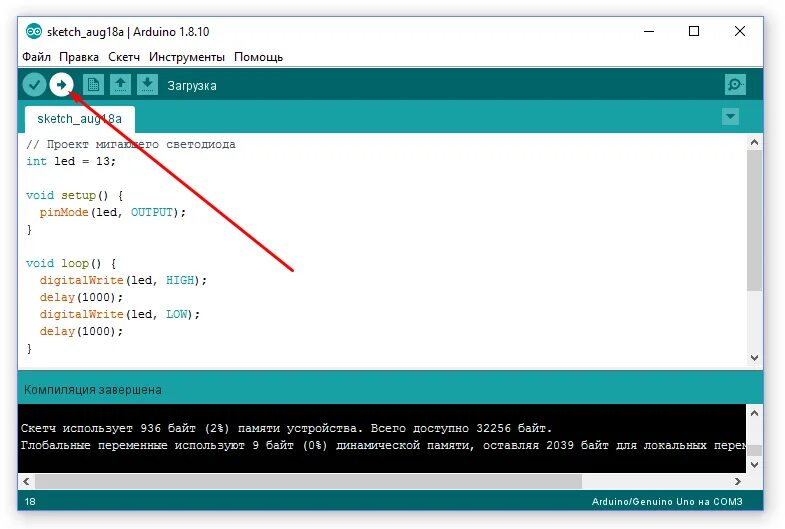This screenshot has width=785, height=529.
Task: Click the 'Глобальные переменные используют 9 байт' line
Action: [383, 445]
